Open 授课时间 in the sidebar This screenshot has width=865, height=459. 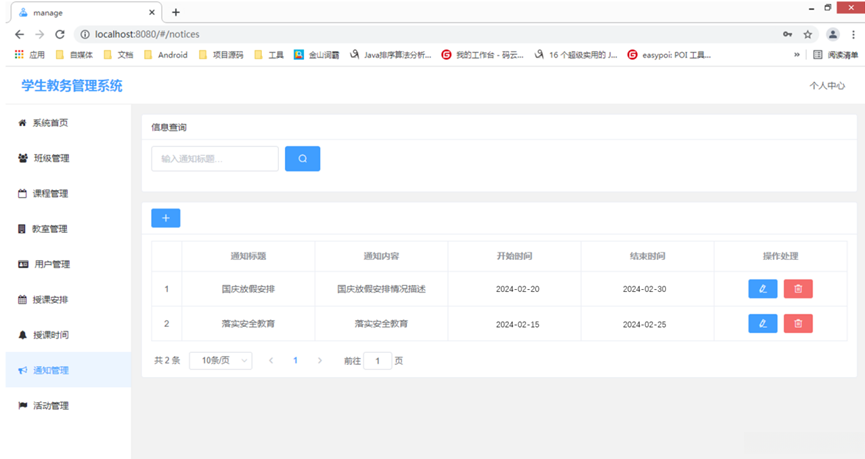[68, 335]
